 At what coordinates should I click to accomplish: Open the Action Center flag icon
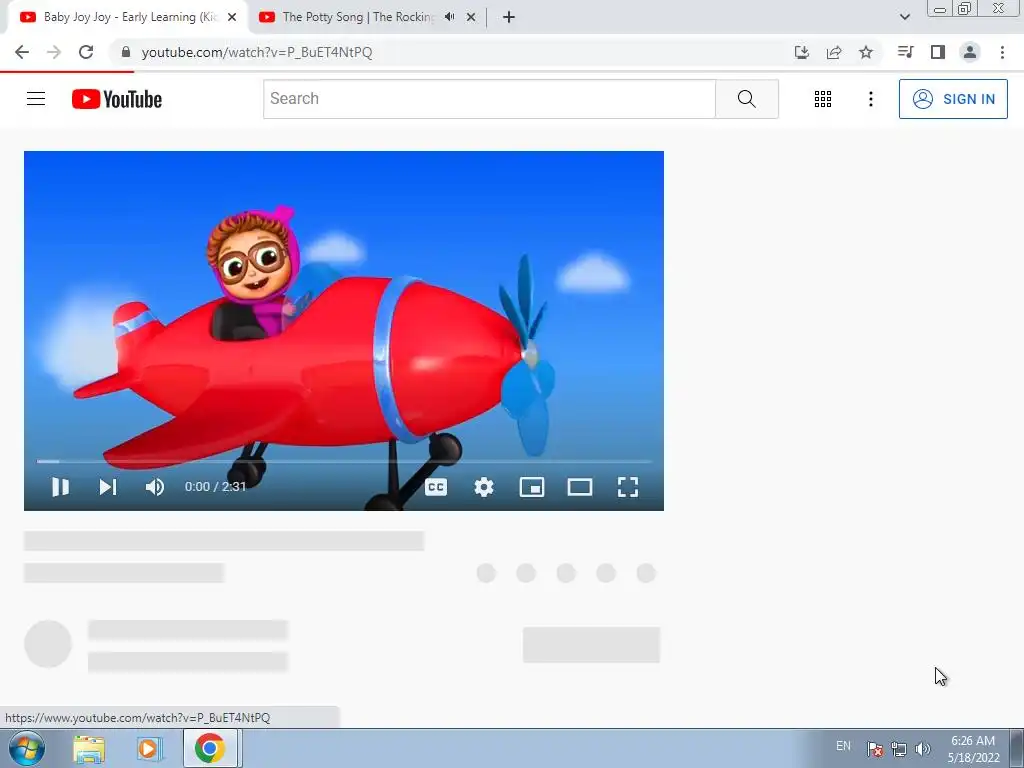point(874,748)
